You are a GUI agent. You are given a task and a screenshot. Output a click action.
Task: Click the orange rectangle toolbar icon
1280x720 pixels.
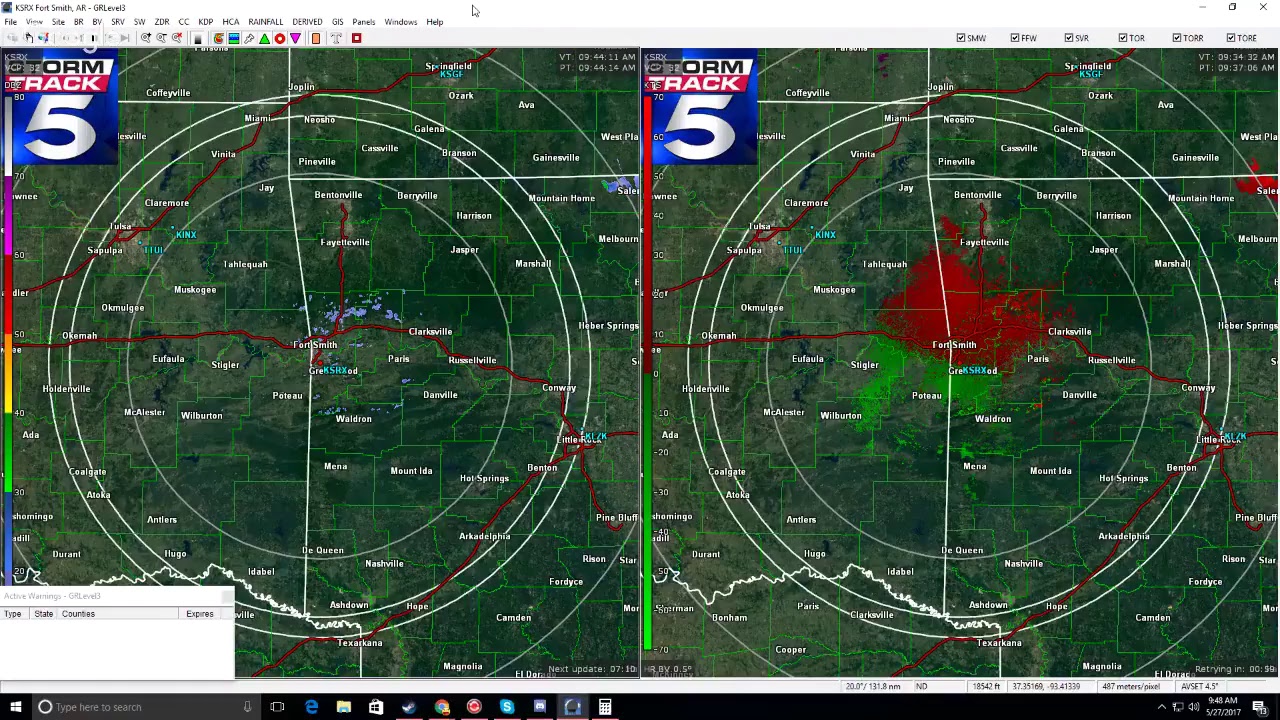316,38
